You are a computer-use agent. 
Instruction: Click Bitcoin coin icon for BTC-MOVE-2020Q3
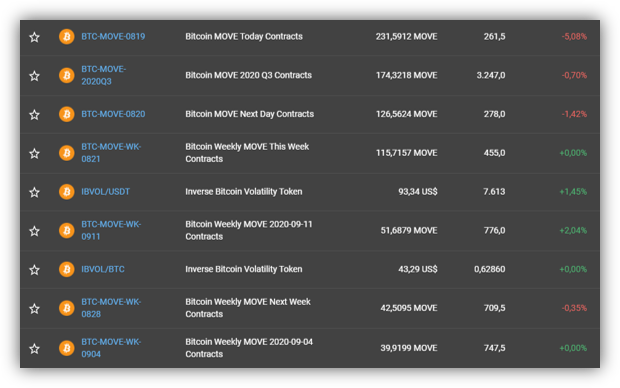[66, 75]
